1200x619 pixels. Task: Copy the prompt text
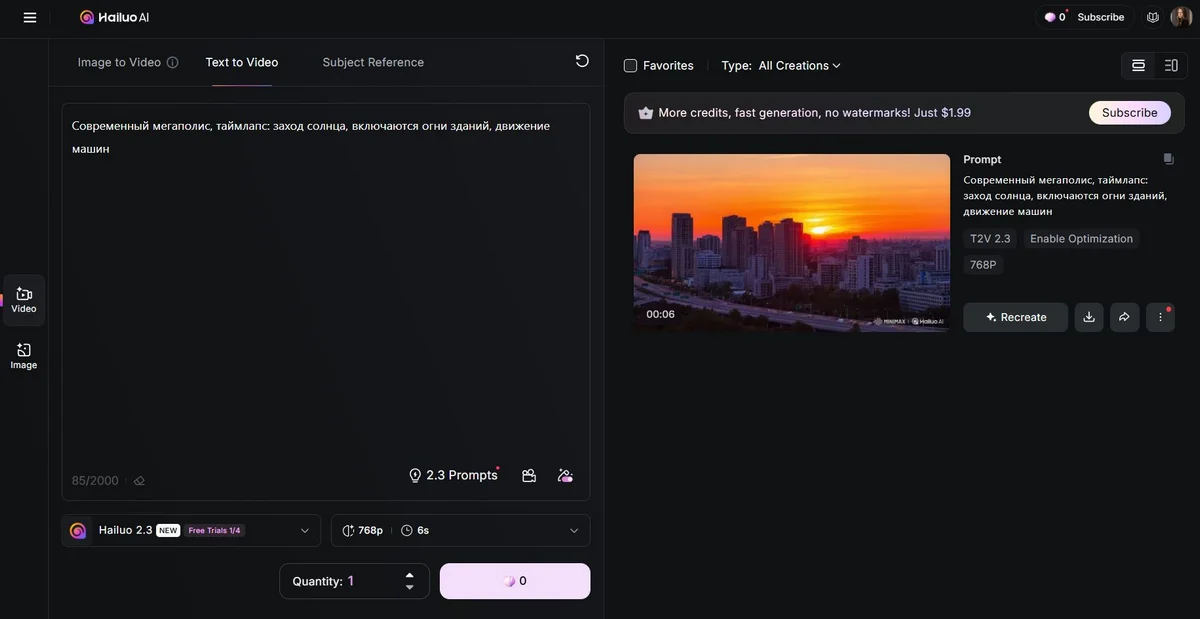click(1168, 159)
